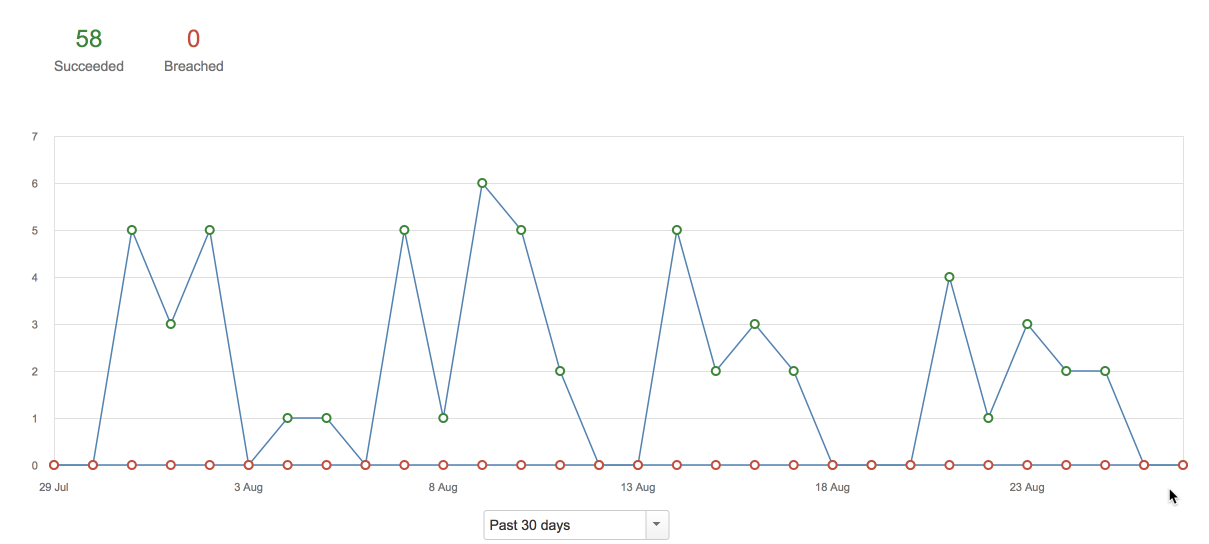Pick the 16 Aug green point at 3
The image size is (1209, 544).
click(x=755, y=324)
